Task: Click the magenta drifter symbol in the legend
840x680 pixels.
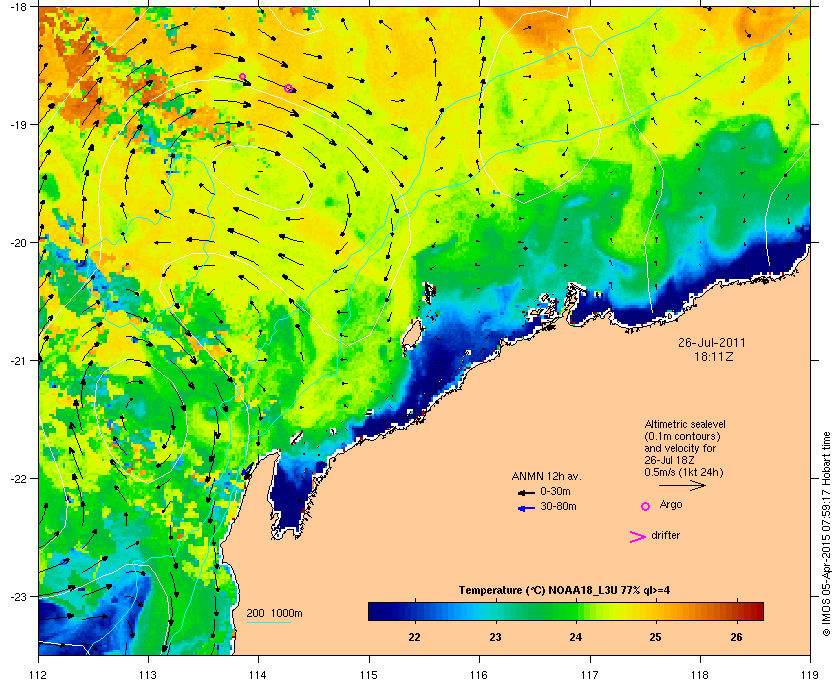Action: tap(638, 537)
